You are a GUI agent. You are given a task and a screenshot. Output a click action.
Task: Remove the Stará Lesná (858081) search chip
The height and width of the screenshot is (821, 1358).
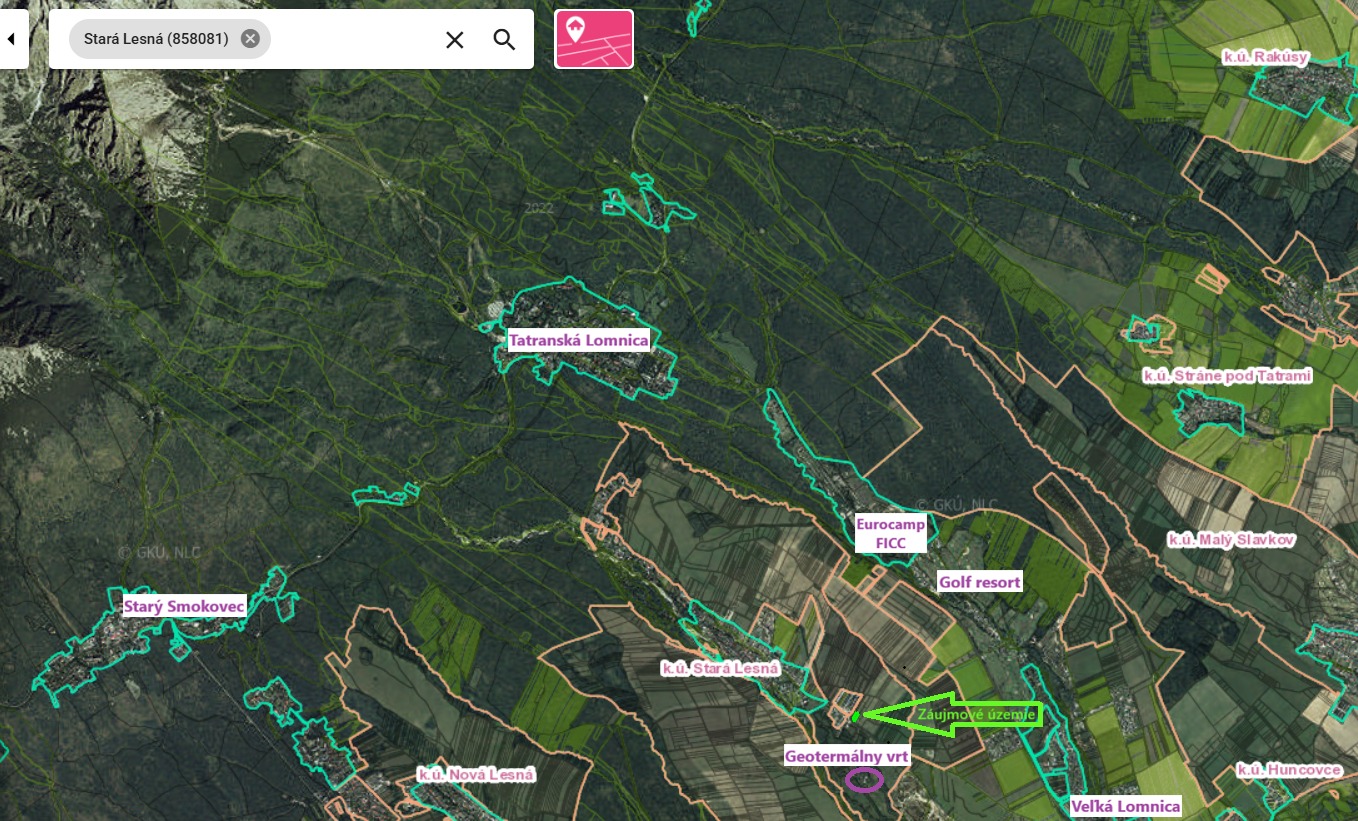[250, 39]
